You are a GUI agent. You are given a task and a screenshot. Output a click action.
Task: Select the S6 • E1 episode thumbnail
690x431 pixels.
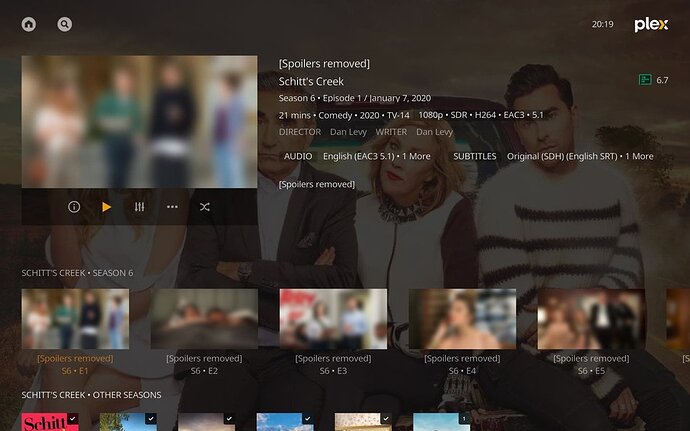pyautogui.click(x=75, y=319)
